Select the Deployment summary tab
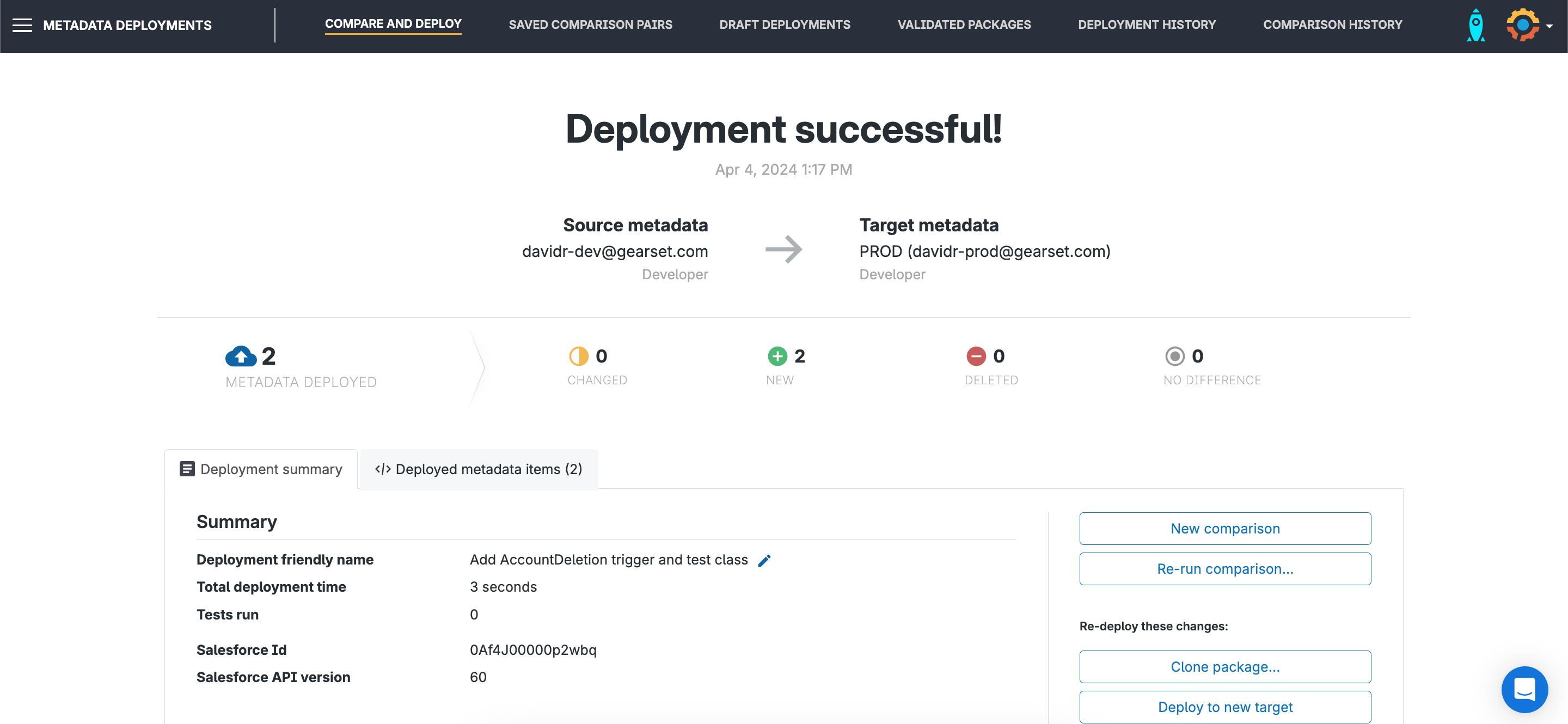This screenshot has width=1568, height=724. coord(261,469)
